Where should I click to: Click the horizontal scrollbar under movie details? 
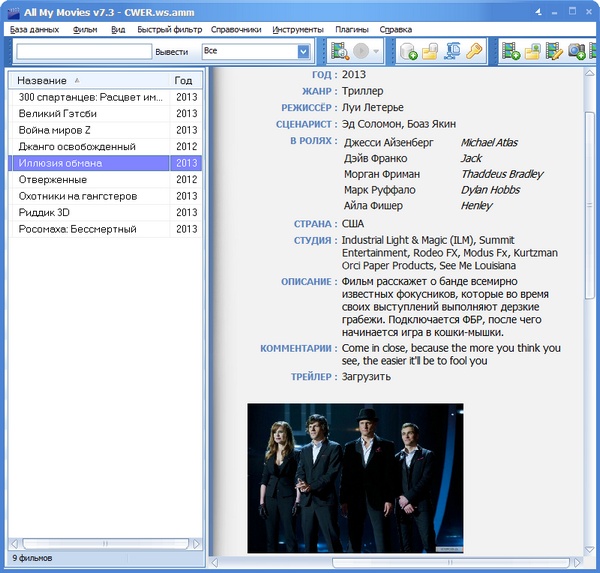point(400,562)
